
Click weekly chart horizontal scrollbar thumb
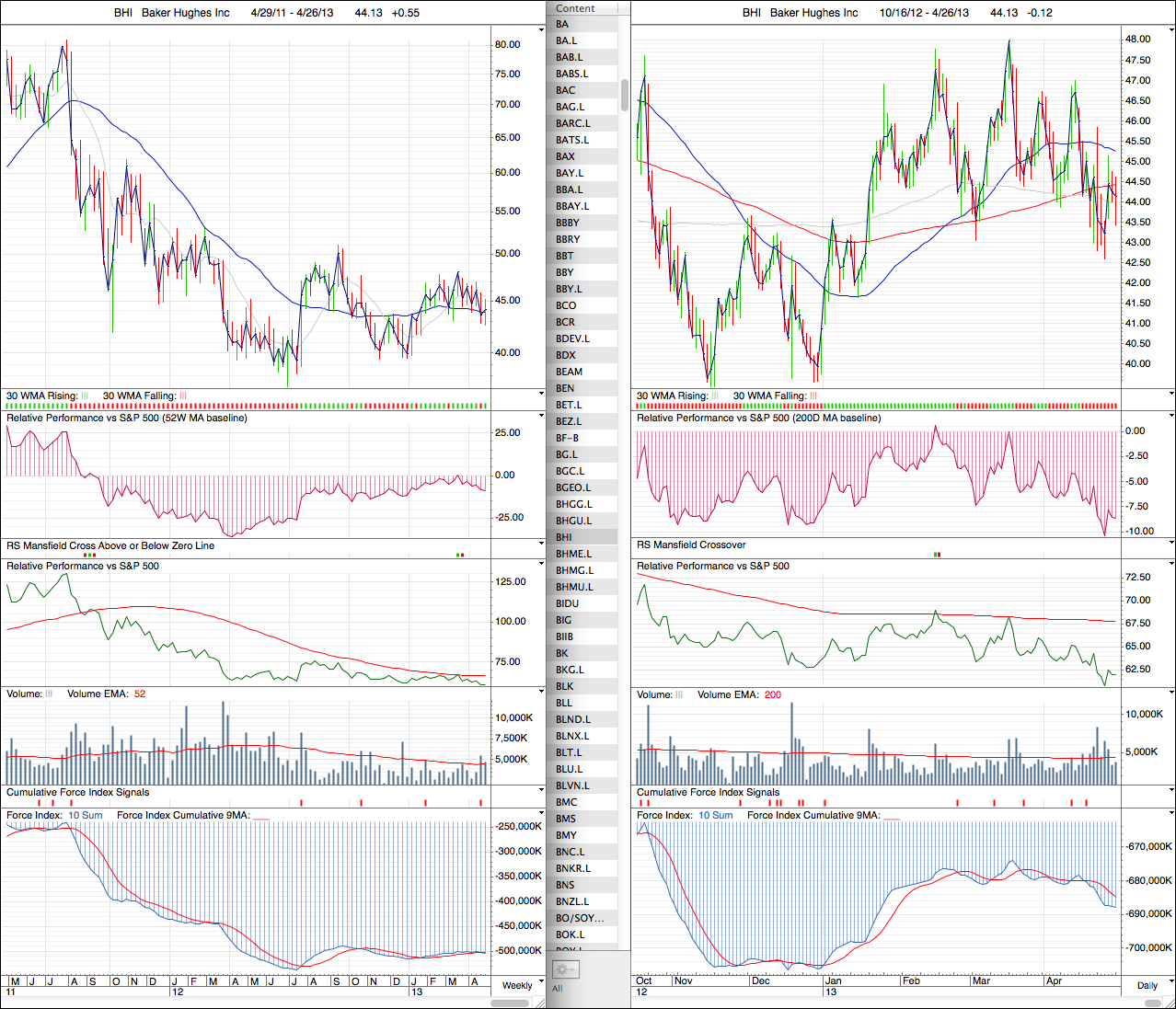tap(510, 1003)
